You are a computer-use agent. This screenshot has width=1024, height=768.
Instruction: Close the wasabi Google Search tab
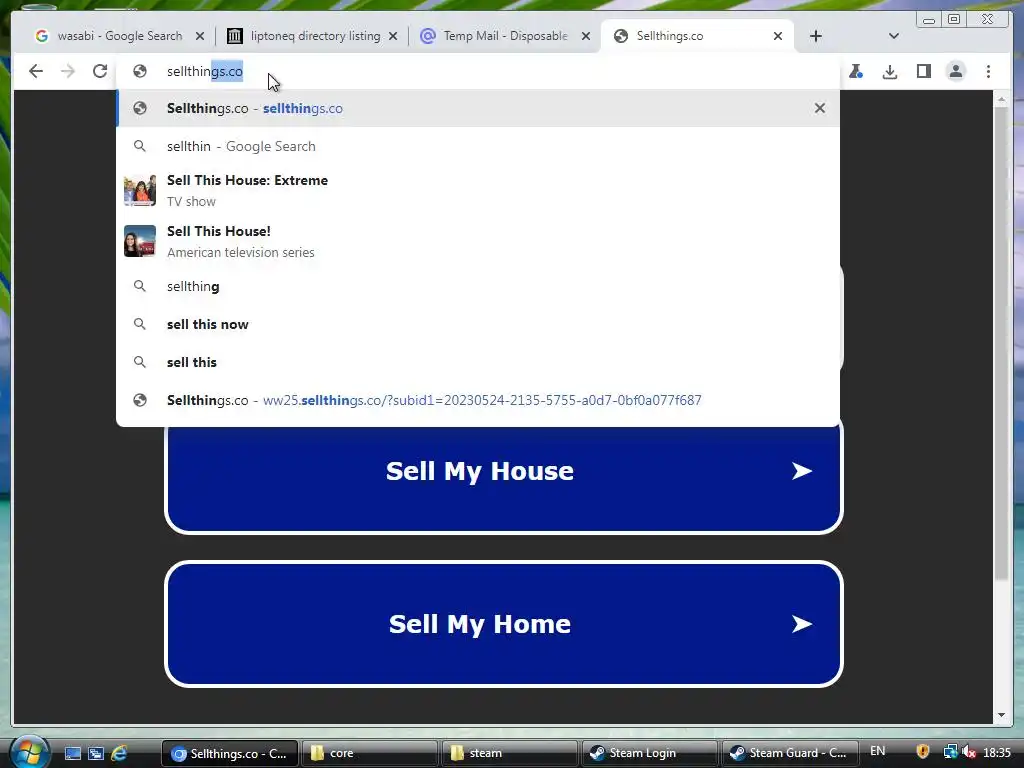pos(200,36)
